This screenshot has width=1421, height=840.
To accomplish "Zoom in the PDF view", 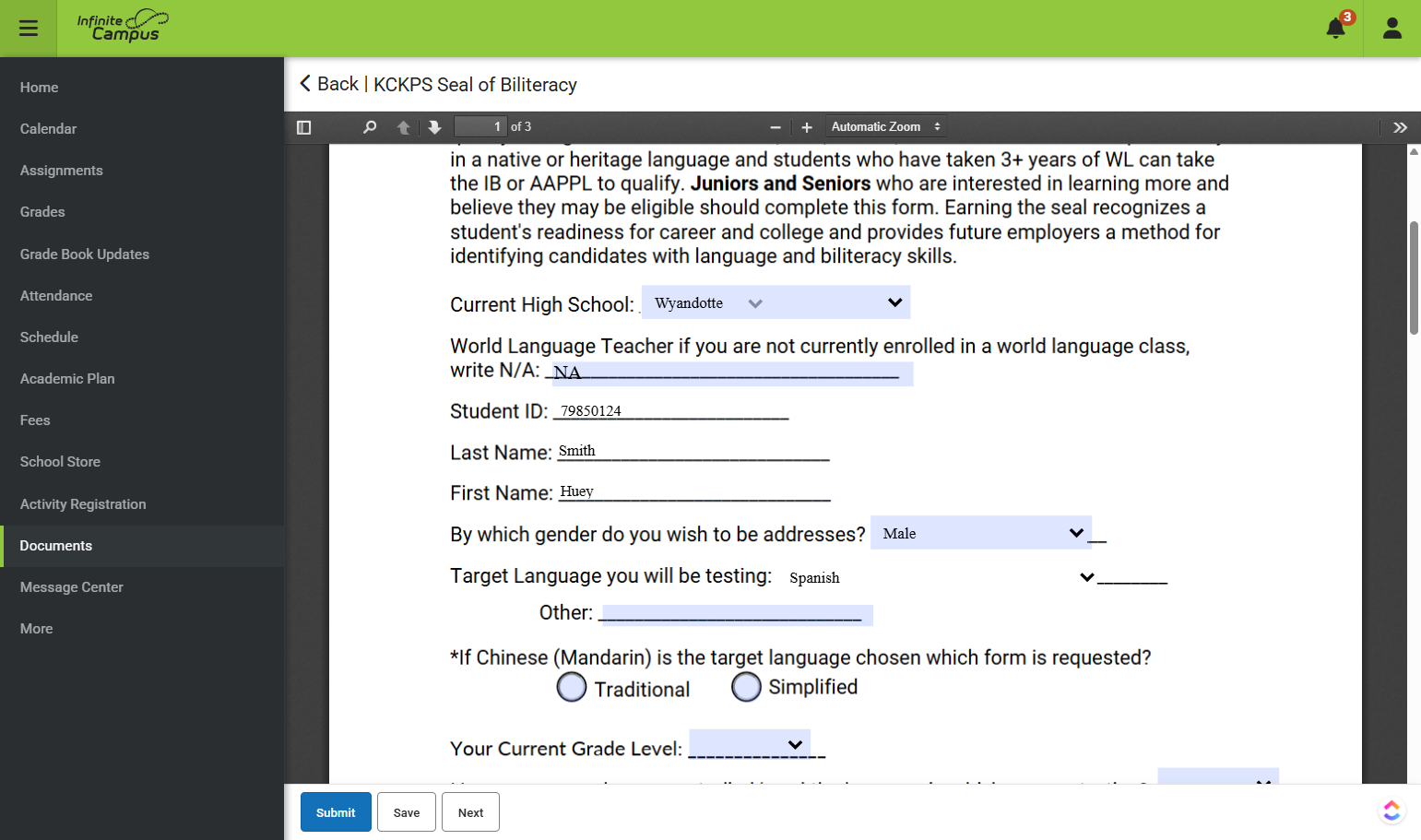I will (x=807, y=127).
